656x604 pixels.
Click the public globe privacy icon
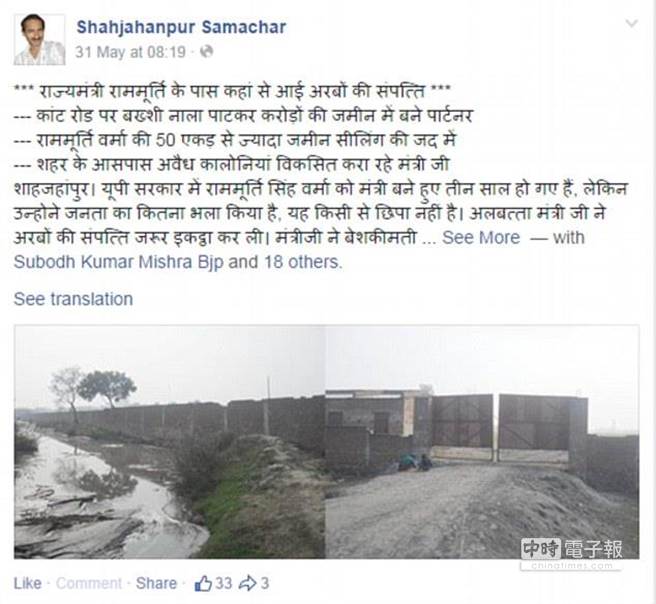(206, 52)
